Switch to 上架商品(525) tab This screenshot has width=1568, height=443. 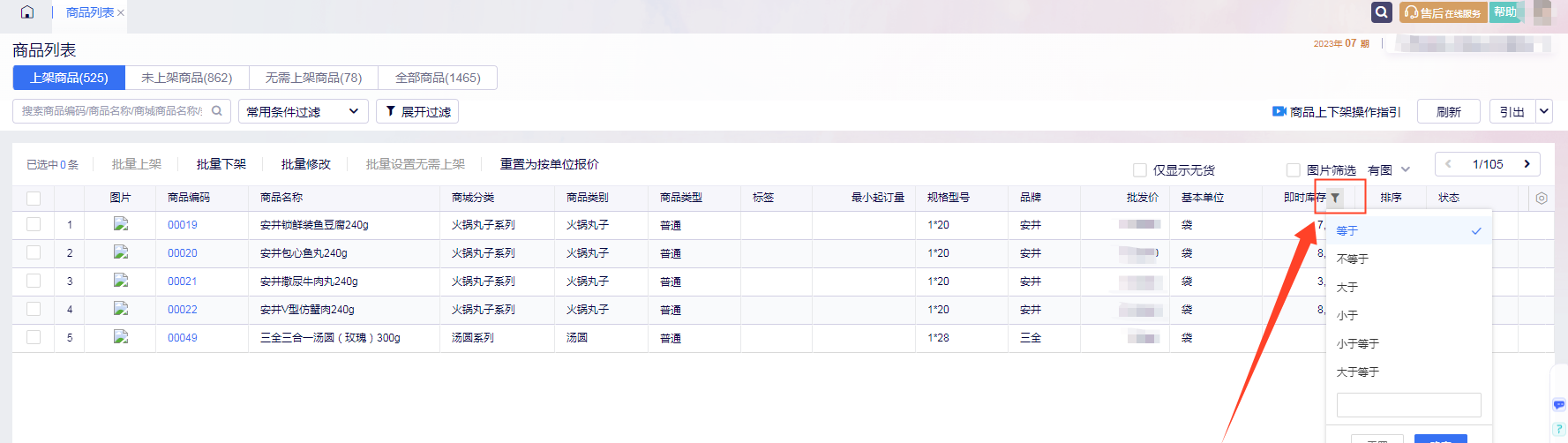69,78
